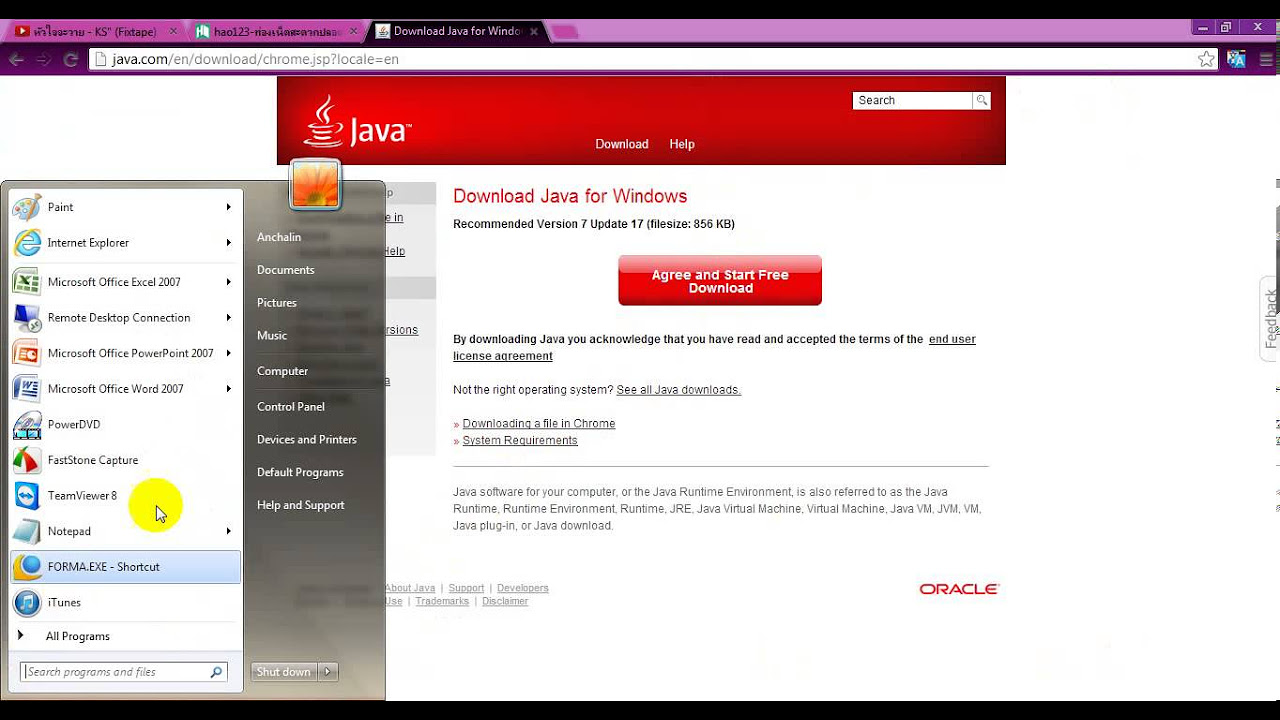
Task: Open See all Java downloads link
Action: (679, 390)
